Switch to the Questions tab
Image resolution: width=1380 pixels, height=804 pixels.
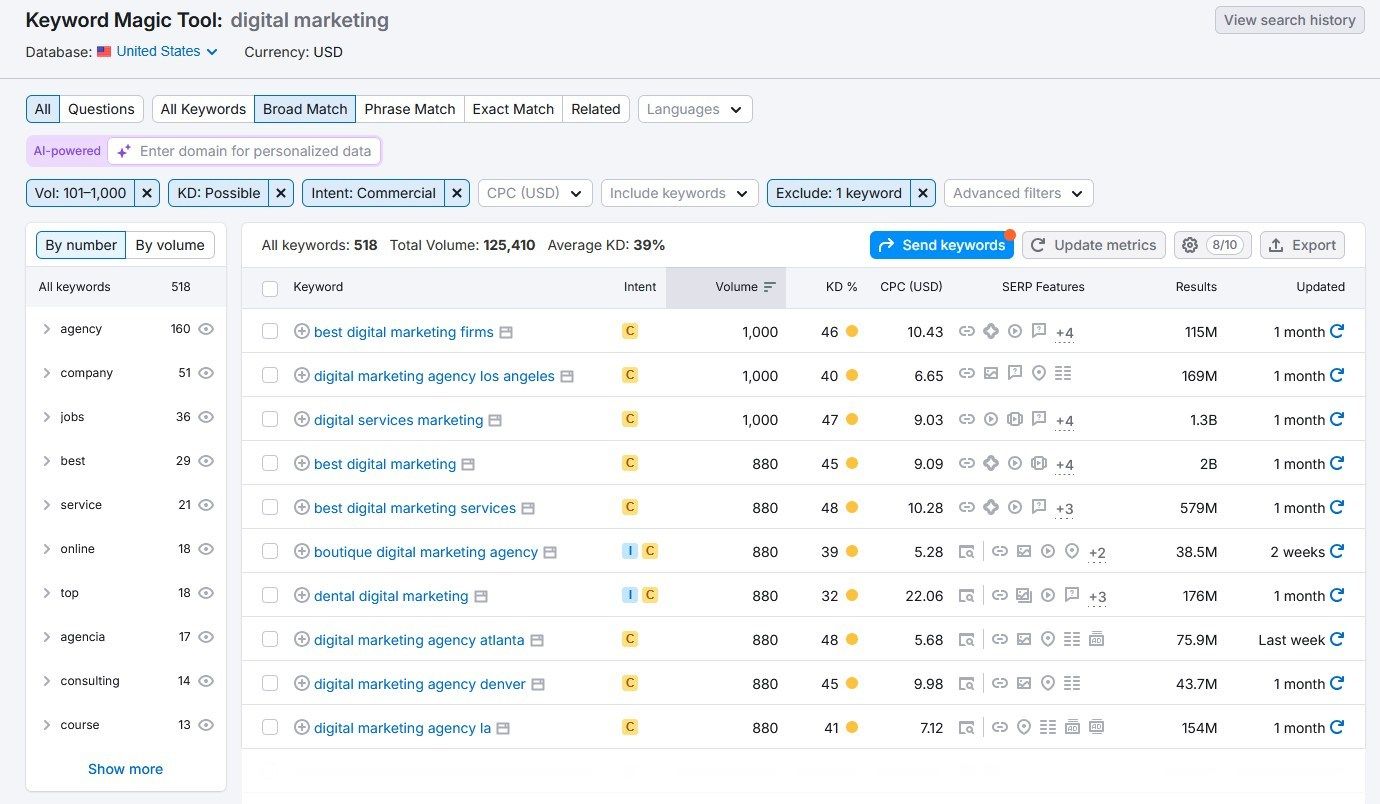pyautogui.click(x=102, y=109)
